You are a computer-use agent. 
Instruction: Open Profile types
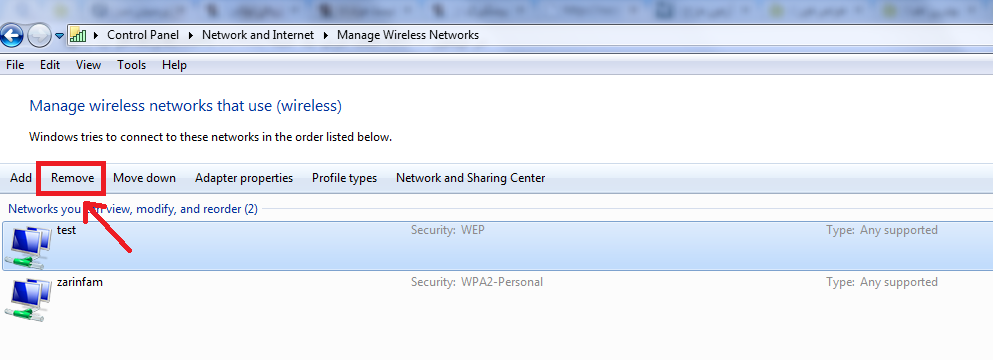345,178
